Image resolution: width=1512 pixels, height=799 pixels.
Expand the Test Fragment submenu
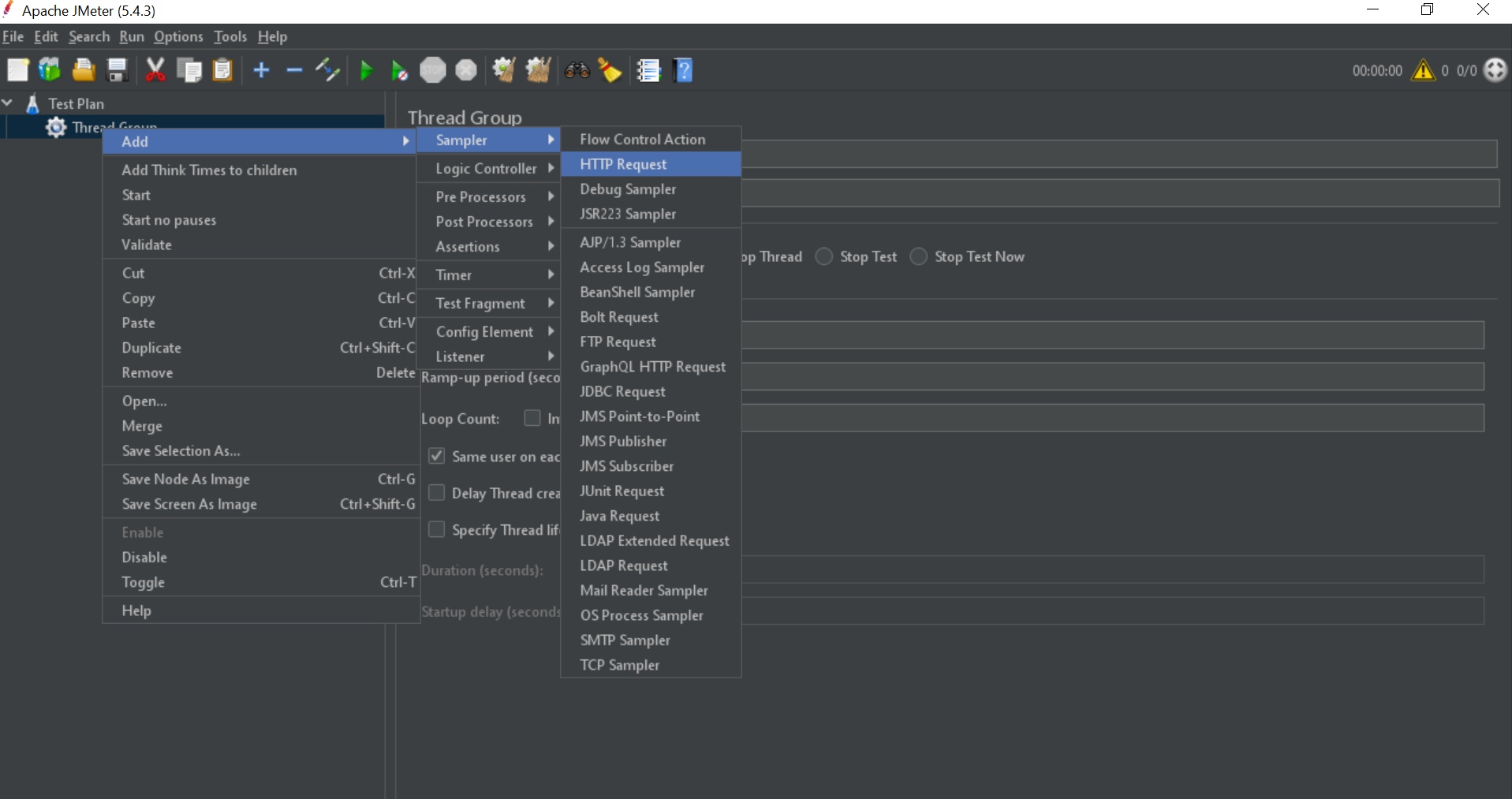[x=488, y=304]
